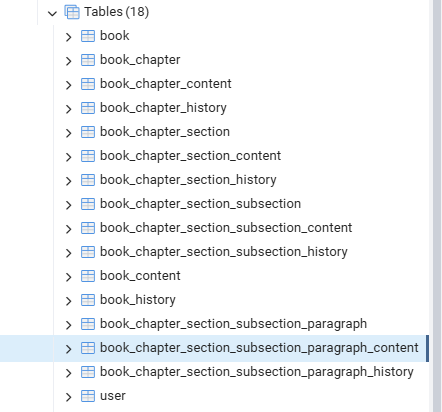442x412 pixels.
Task: Expand the book_chapter_section_history node
Action: [69, 181]
